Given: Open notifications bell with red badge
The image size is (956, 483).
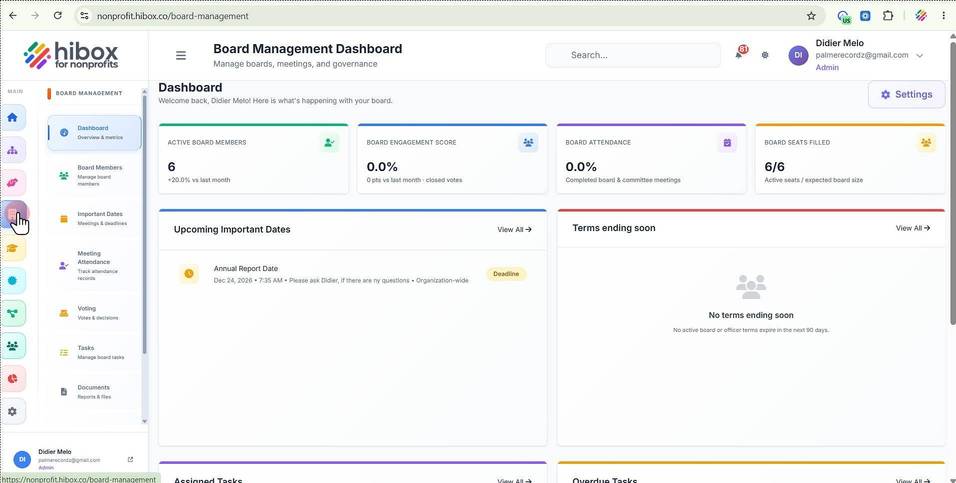Looking at the screenshot, I should pyautogui.click(x=740, y=54).
